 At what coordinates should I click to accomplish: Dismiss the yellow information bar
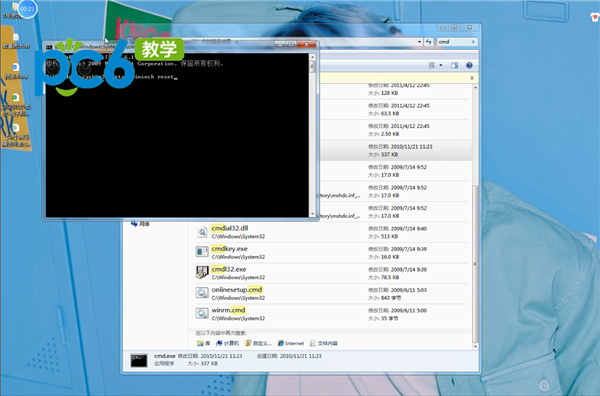[472, 78]
